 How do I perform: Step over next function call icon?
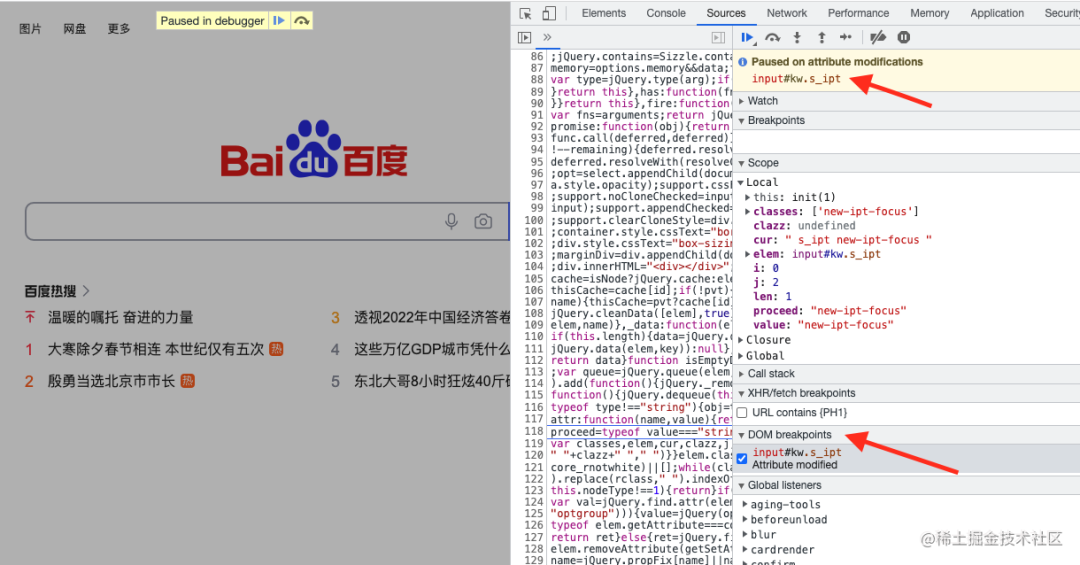773,37
